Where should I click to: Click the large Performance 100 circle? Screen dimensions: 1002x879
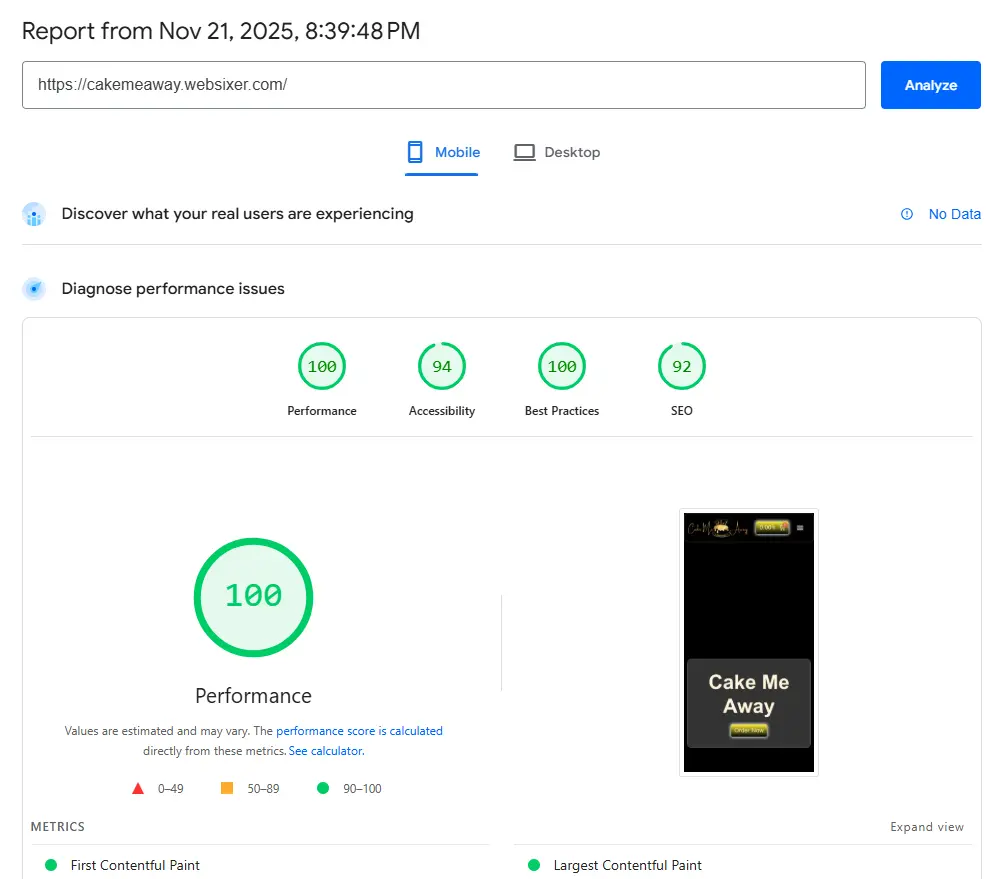[253, 596]
